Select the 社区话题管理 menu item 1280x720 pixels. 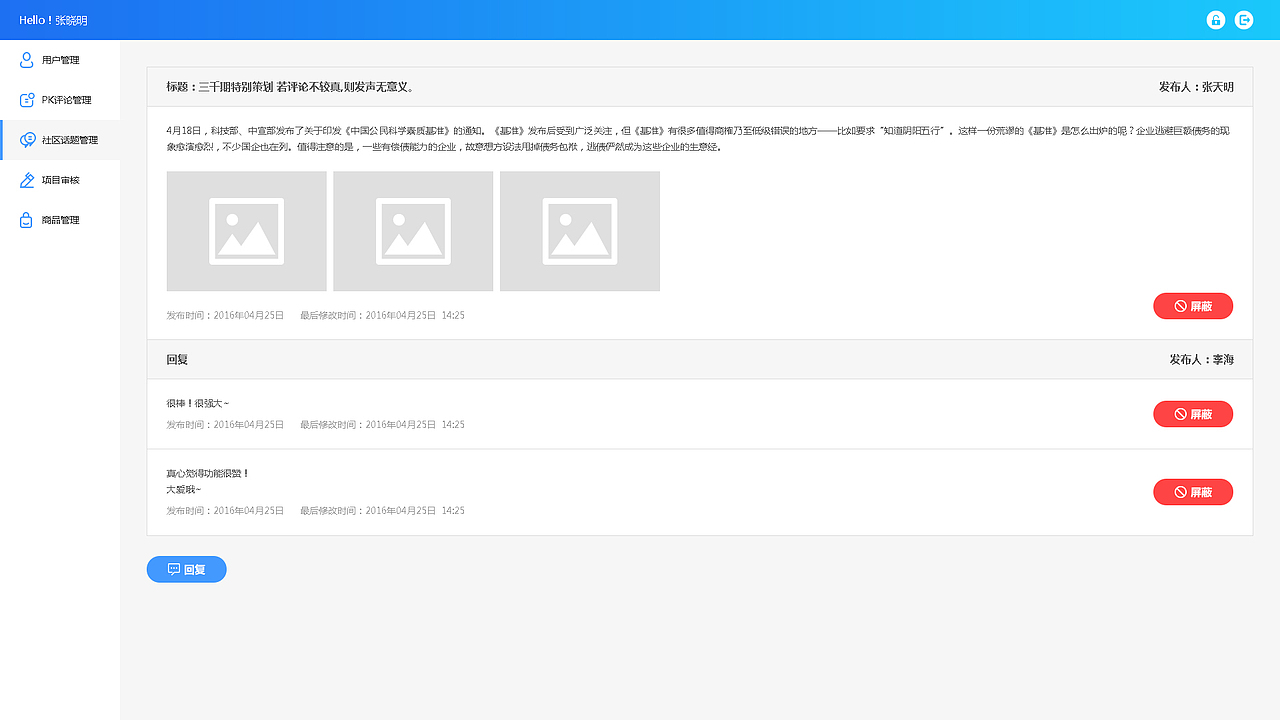click(x=60, y=140)
